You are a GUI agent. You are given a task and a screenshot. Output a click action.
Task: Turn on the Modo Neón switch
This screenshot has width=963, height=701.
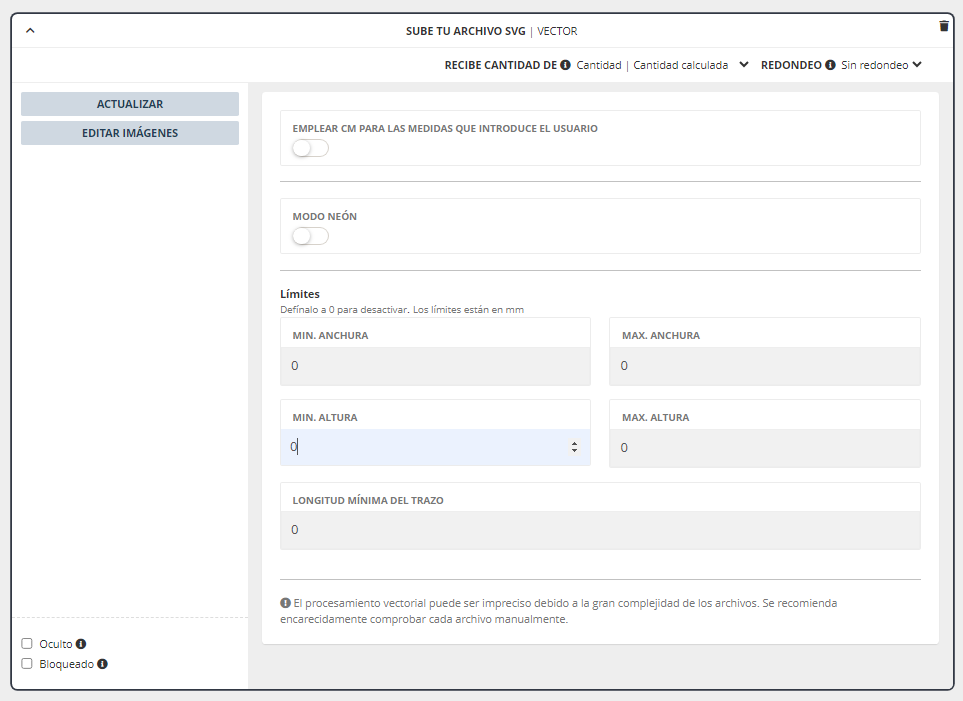point(310,237)
